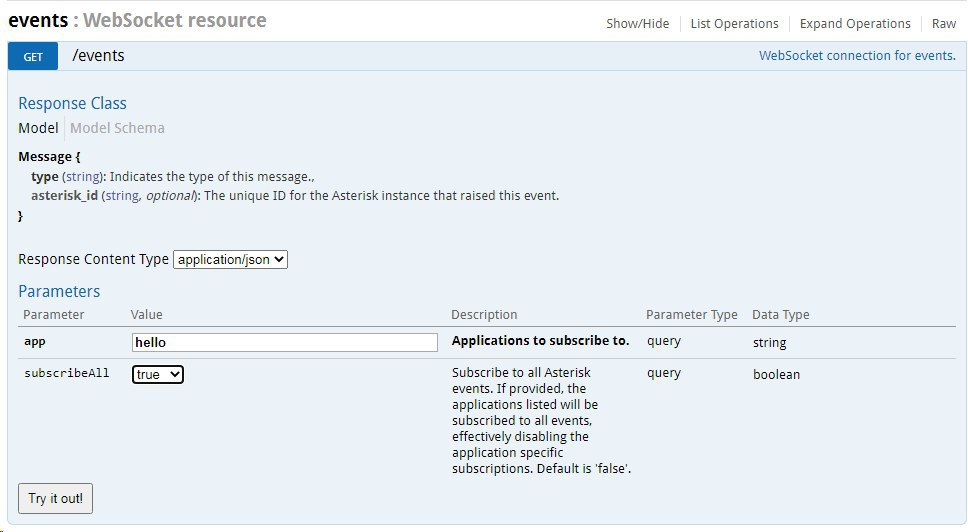The image size is (968, 532).
Task: Click the app value input field
Action: click(x=285, y=342)
